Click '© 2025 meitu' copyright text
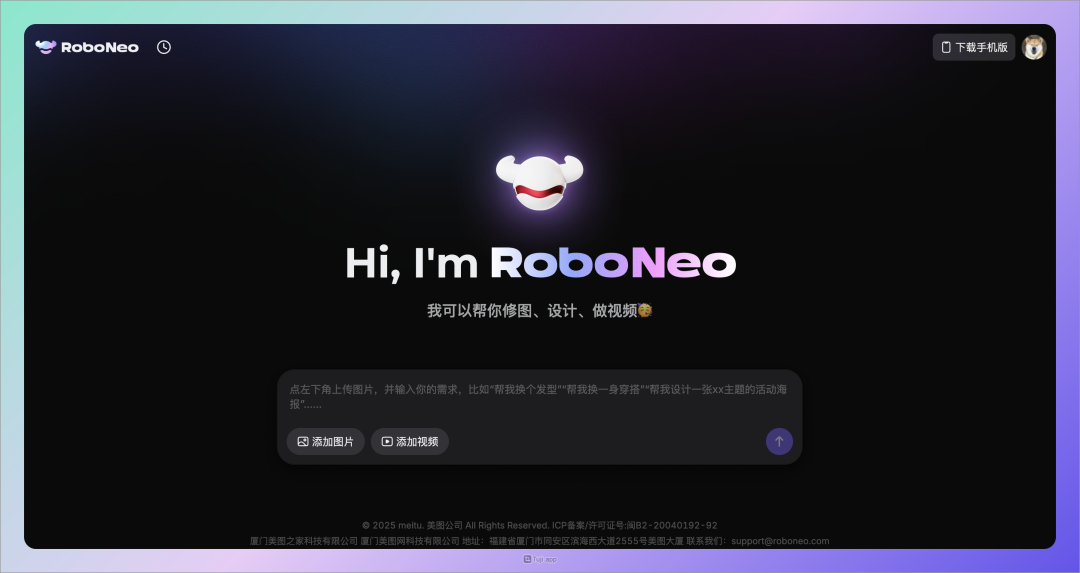 click(x=393, y=525)
